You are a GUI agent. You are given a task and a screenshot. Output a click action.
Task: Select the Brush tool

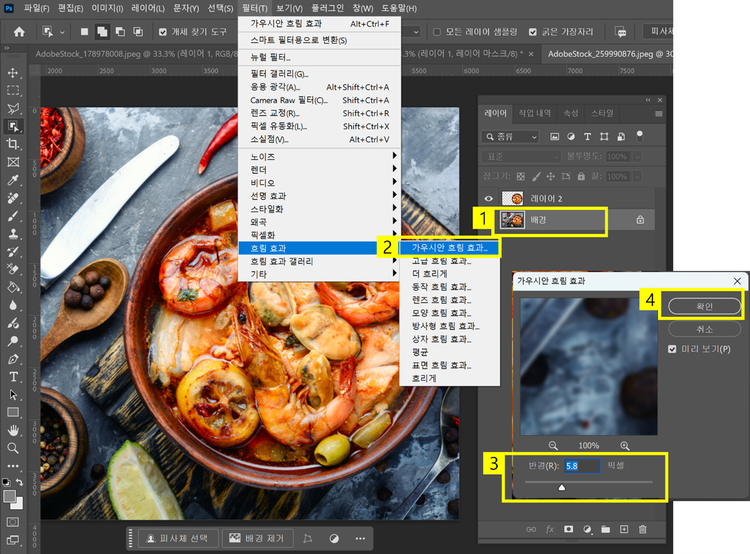13,216
